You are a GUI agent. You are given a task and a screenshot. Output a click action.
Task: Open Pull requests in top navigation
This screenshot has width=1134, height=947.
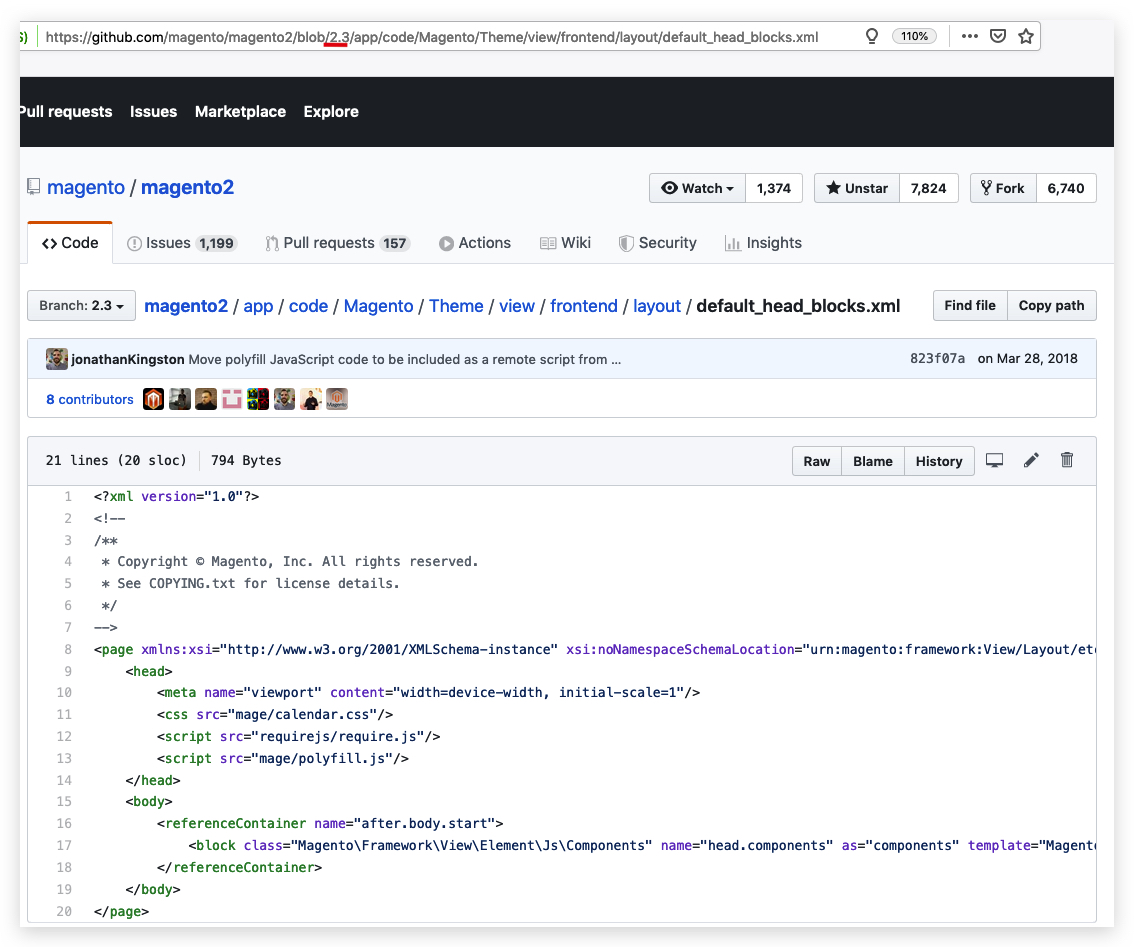pyautogui.click(x=65, y=111)
